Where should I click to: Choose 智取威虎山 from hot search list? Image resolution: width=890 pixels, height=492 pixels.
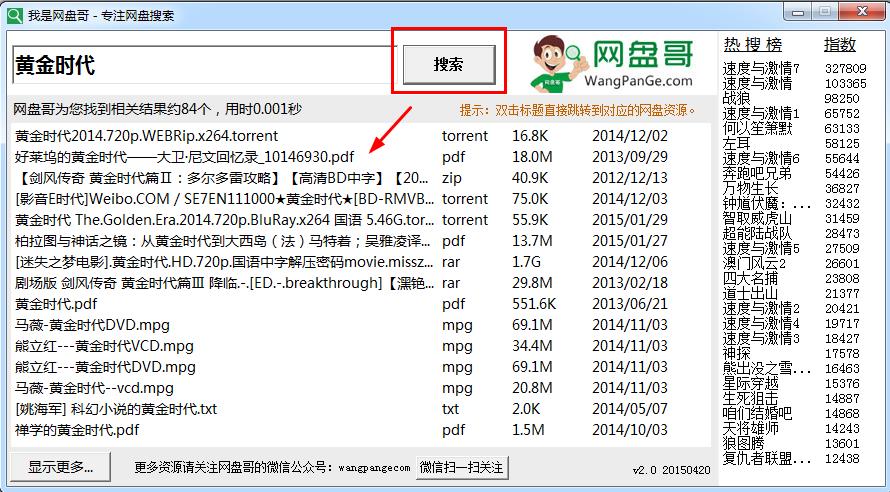pos(757,218)
